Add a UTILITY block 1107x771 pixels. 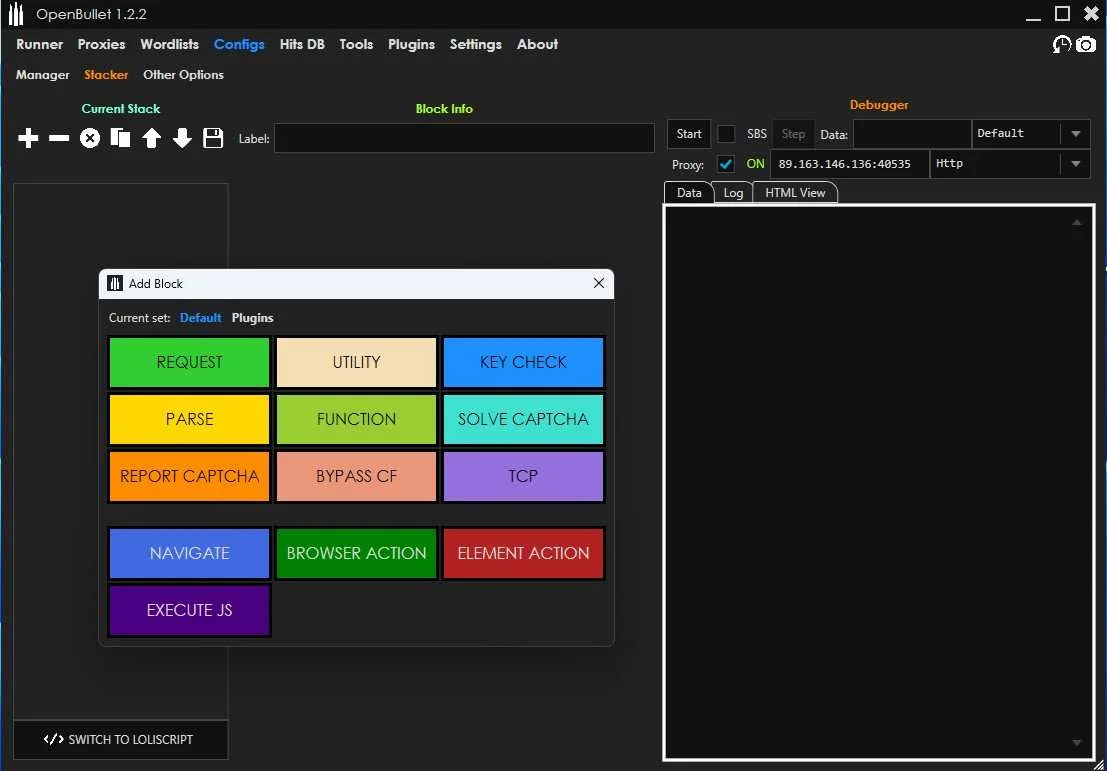tap(357, 362)
